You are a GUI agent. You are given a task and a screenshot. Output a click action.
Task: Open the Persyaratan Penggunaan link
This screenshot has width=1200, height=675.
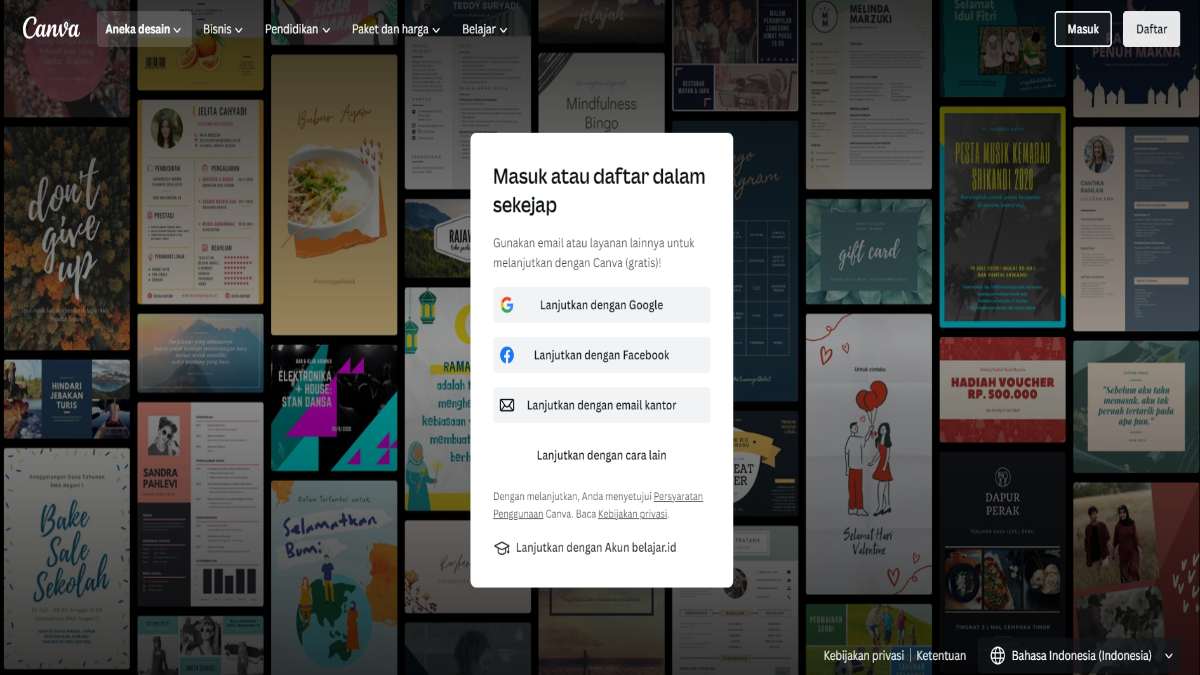point(598,505)
